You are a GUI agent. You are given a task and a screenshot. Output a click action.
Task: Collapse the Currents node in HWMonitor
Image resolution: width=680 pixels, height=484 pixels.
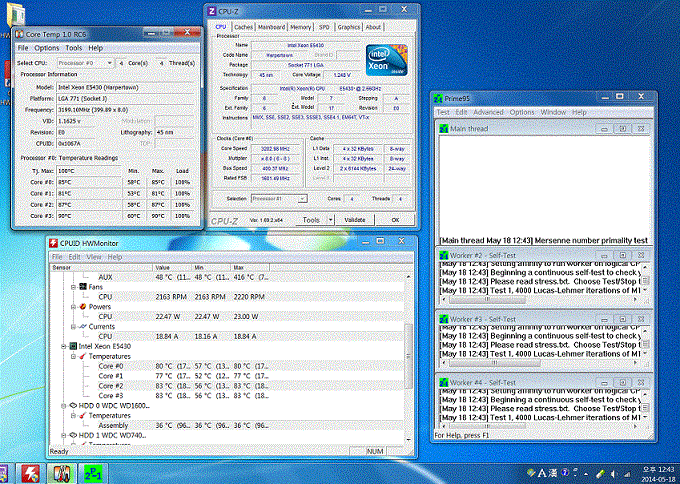[x=73, y=327]
